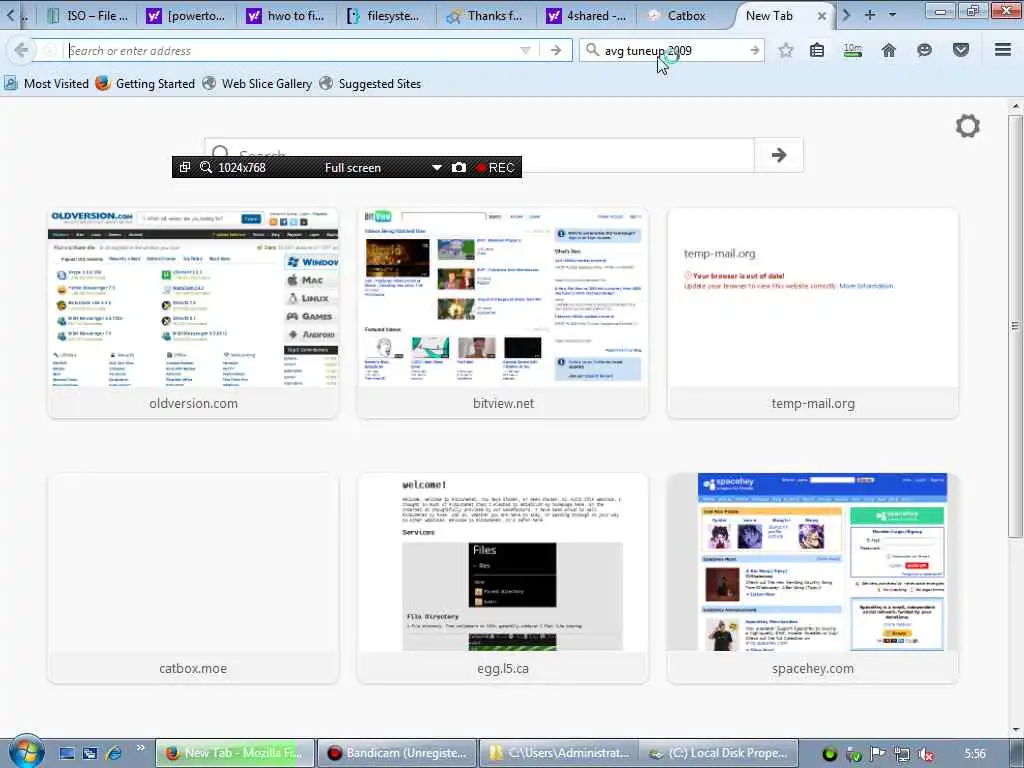Open the spacehey.com tile

[813, 579]
